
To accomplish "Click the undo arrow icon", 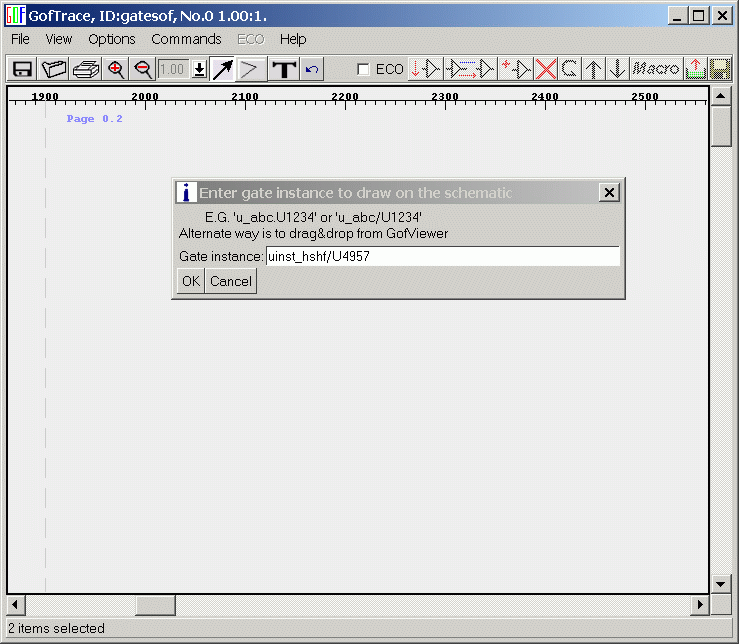I will pyautogui.click(x=312, y=69).
